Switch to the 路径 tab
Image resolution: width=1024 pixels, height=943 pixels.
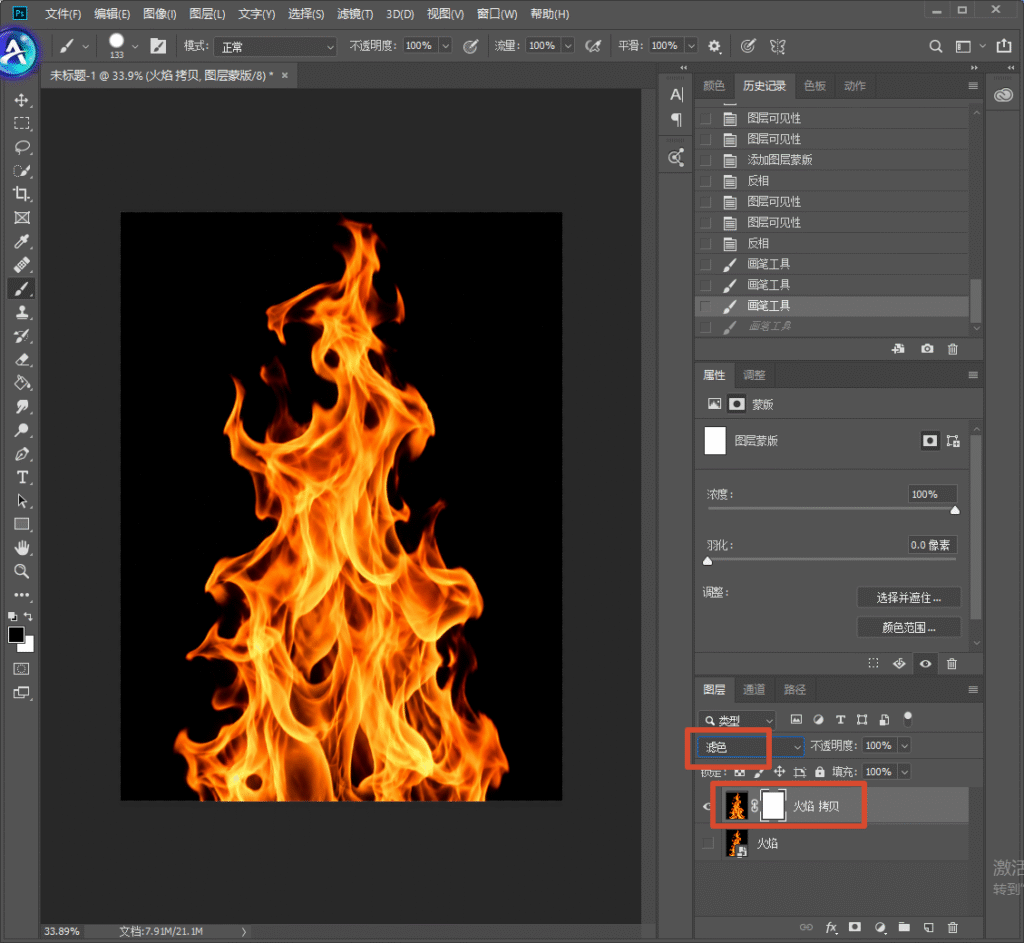pos(795,690)
